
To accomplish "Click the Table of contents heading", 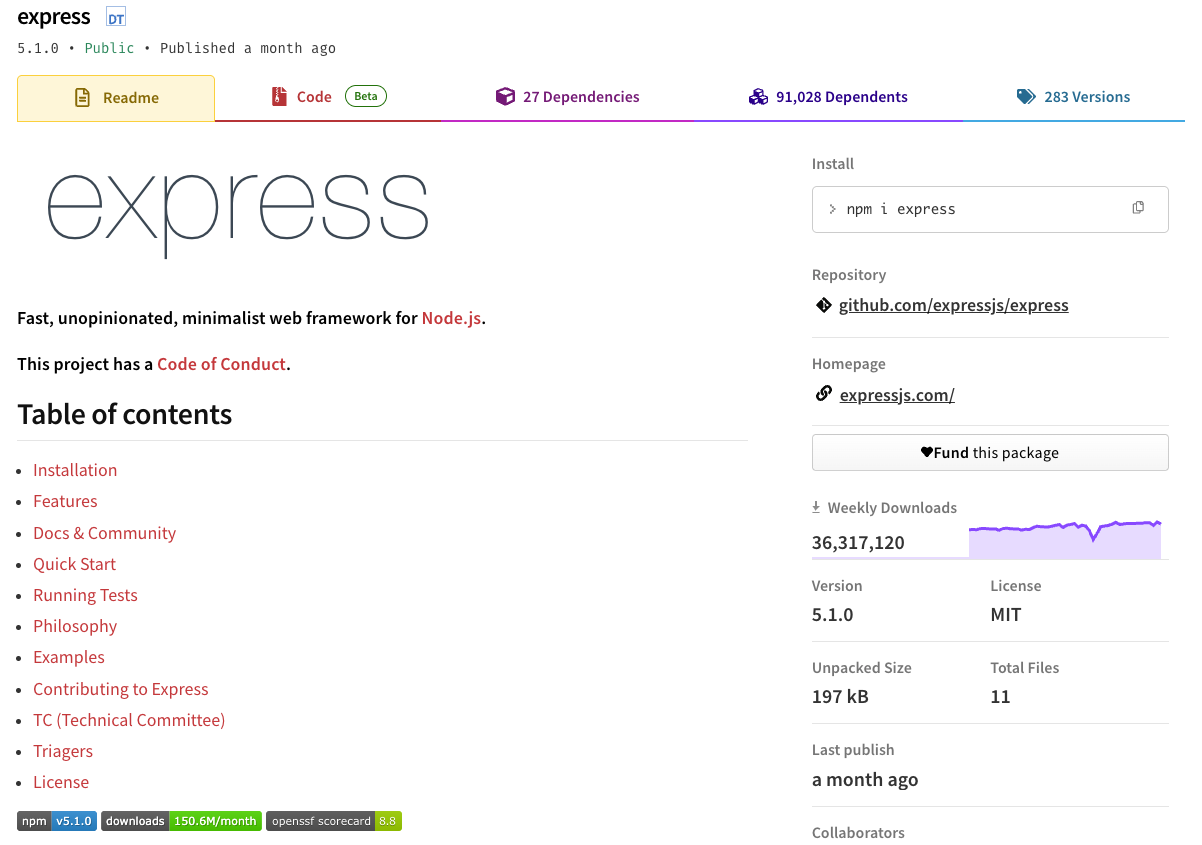I will [x=125, y=414].
